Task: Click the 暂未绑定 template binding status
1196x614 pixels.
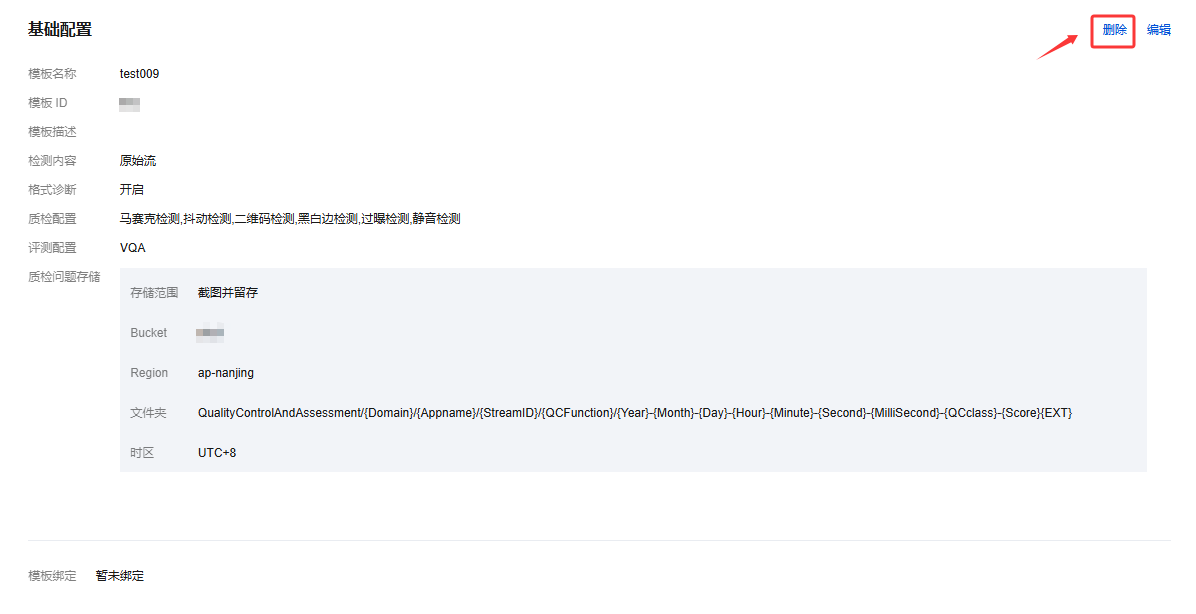Action: click(120, 576)
